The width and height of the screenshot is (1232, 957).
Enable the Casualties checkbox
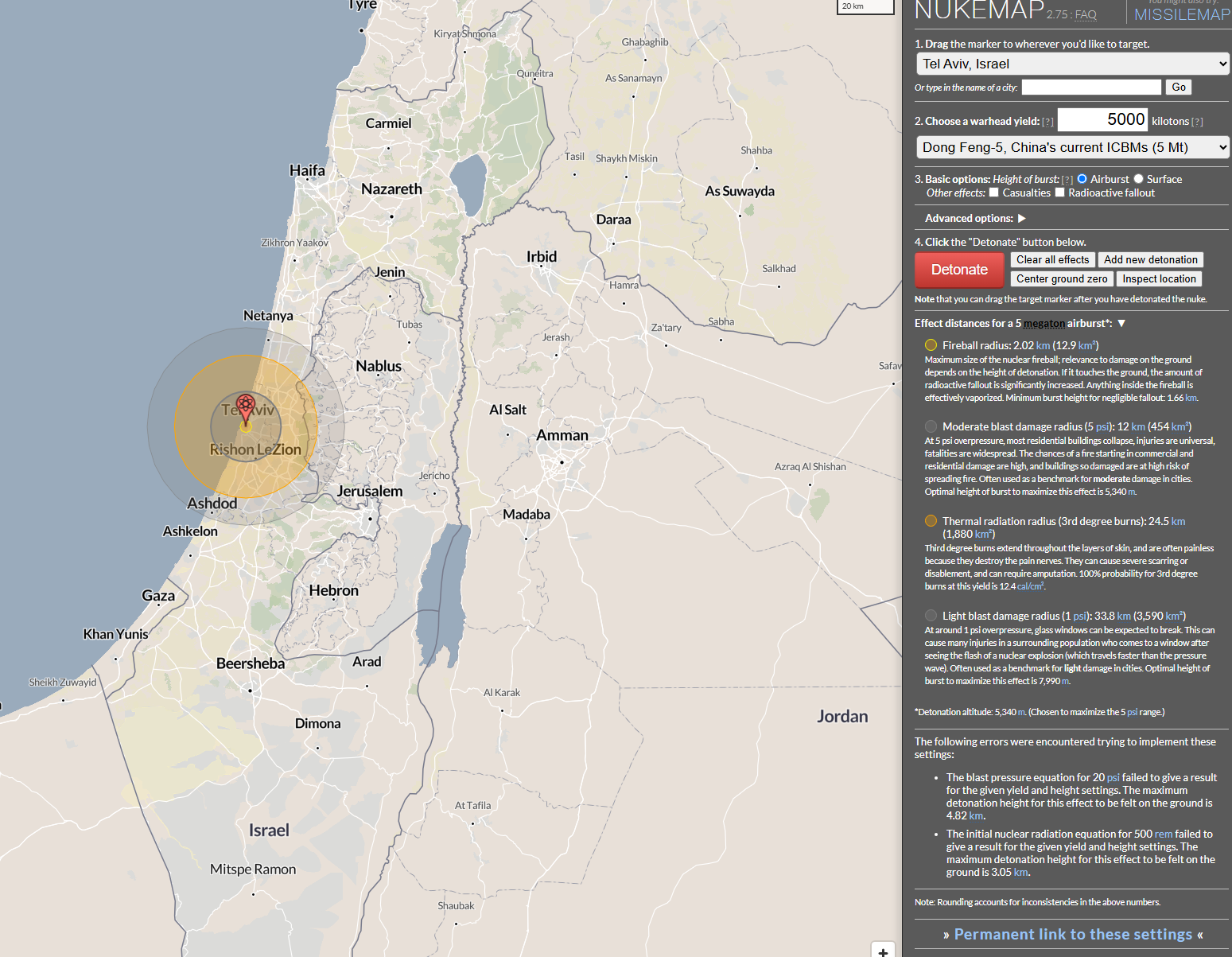(x=993, y=193)
